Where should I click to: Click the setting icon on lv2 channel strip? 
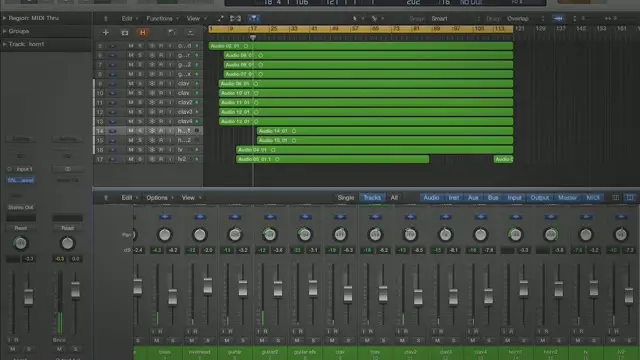(621, 217)
